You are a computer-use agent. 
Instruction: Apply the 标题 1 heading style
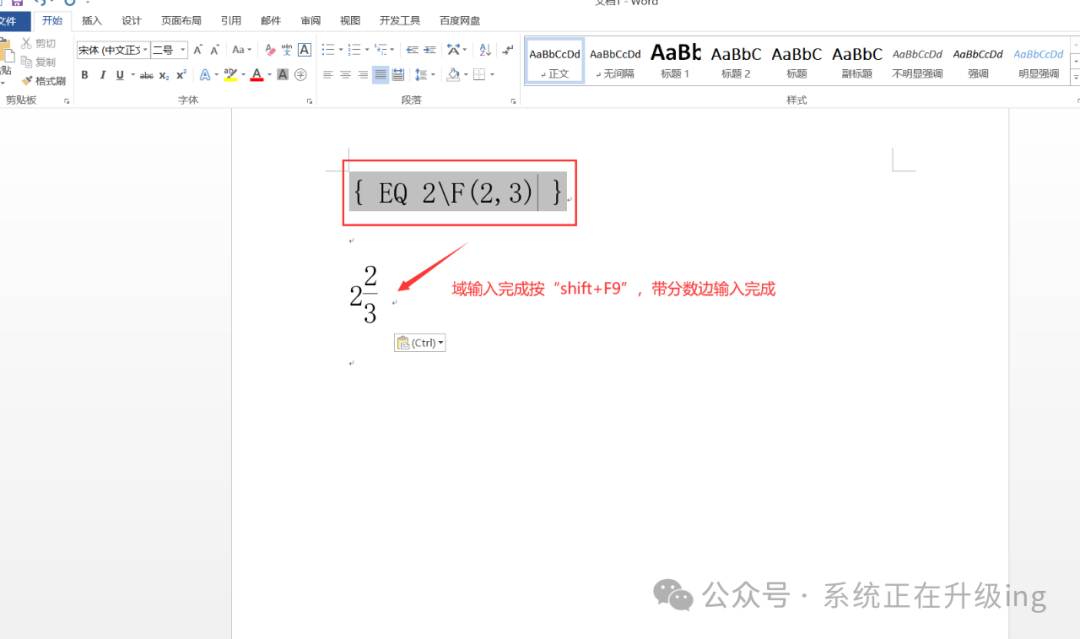(x=675, y=61)
